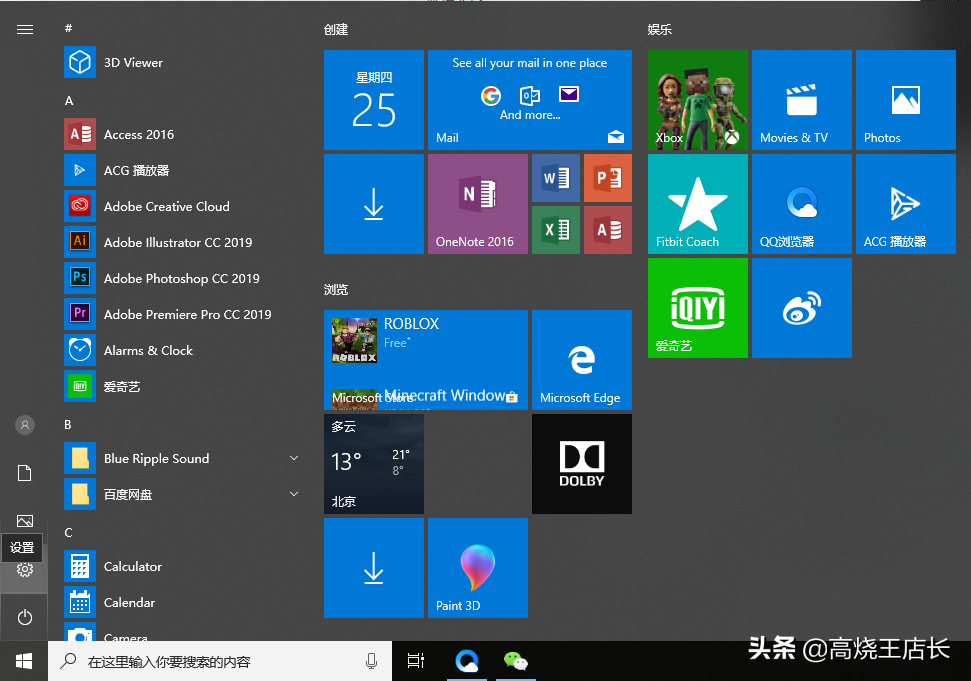Click the 娱乐 group heading

point(660,30)
